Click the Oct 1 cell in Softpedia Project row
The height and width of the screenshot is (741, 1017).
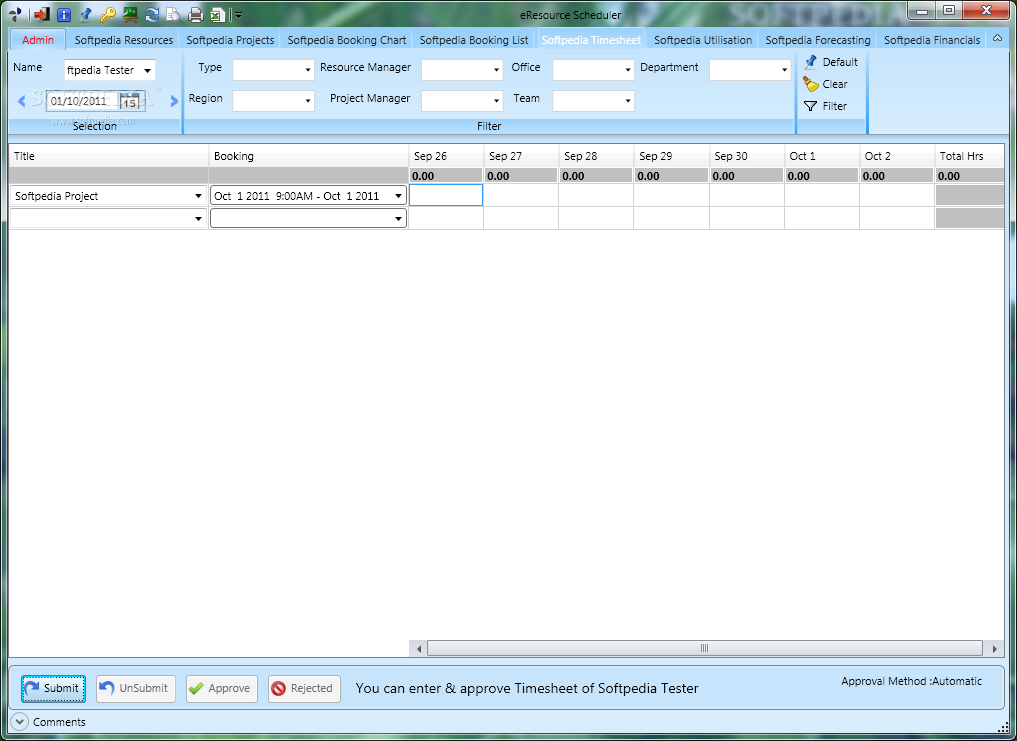(x=822, y=195)
